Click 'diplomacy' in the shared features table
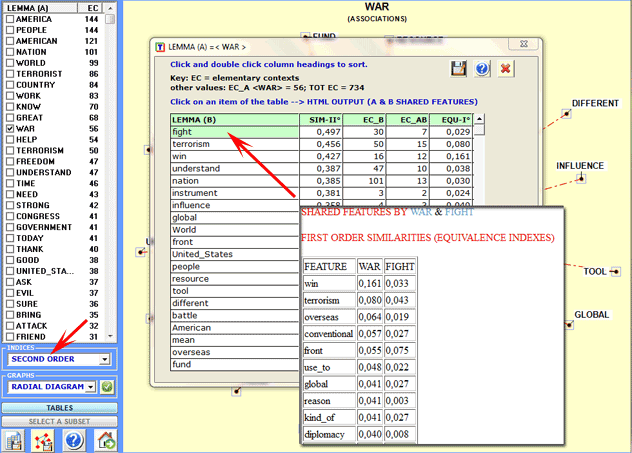Viewport: 632px width, 453px height. pyautogui.click(x=324, y=435)
